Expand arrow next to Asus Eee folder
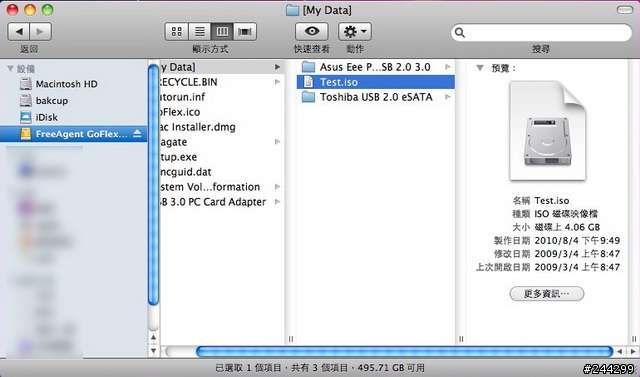The width and height of the screenshot is (640, 377). click(448, 67)
